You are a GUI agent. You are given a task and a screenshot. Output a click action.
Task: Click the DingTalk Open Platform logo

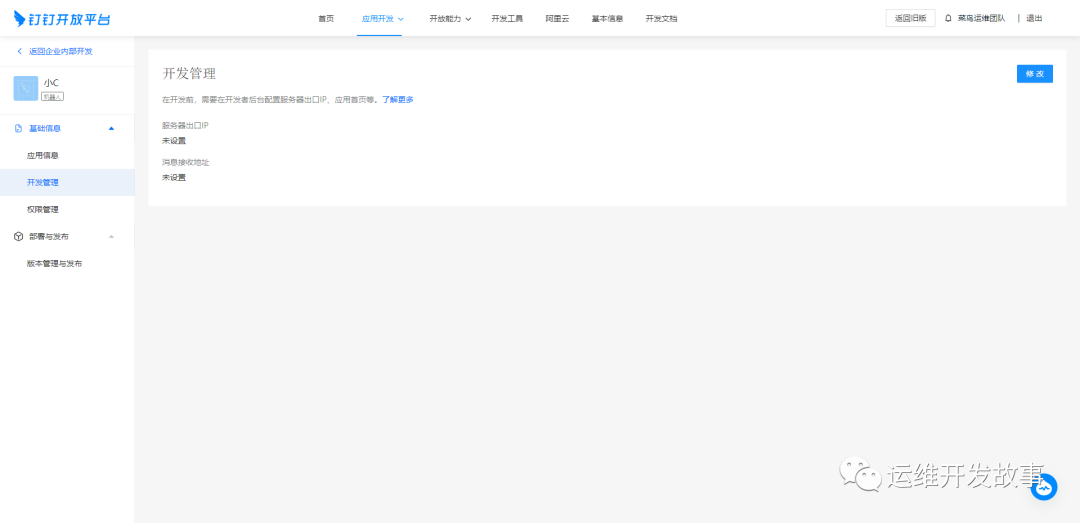pyautogui.click(x=62, y=18)
